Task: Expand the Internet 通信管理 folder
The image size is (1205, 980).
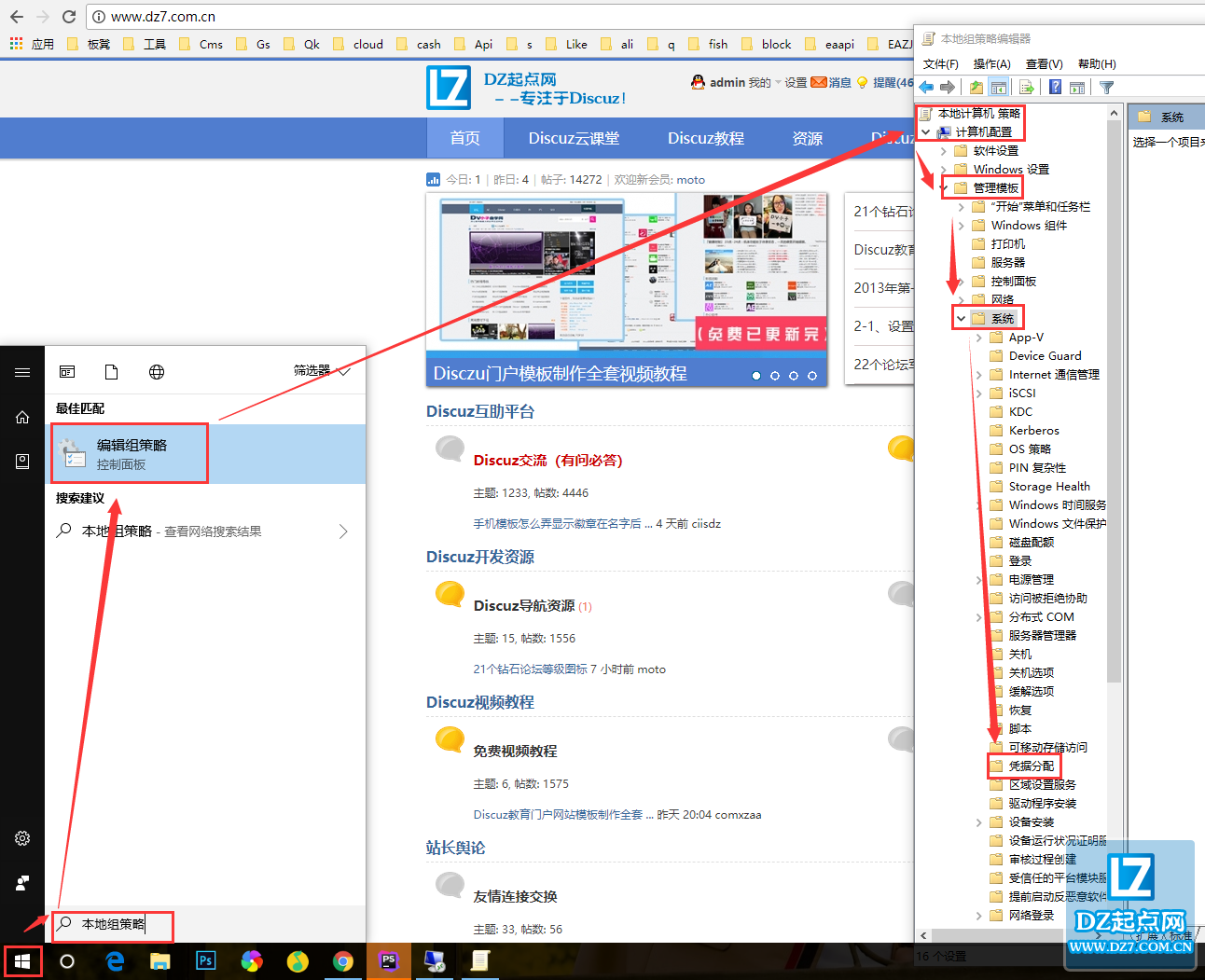Action: pos(979,374)
